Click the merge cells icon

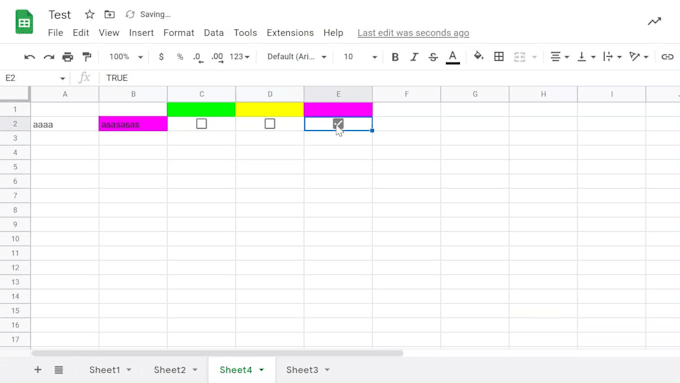point(519,57)
